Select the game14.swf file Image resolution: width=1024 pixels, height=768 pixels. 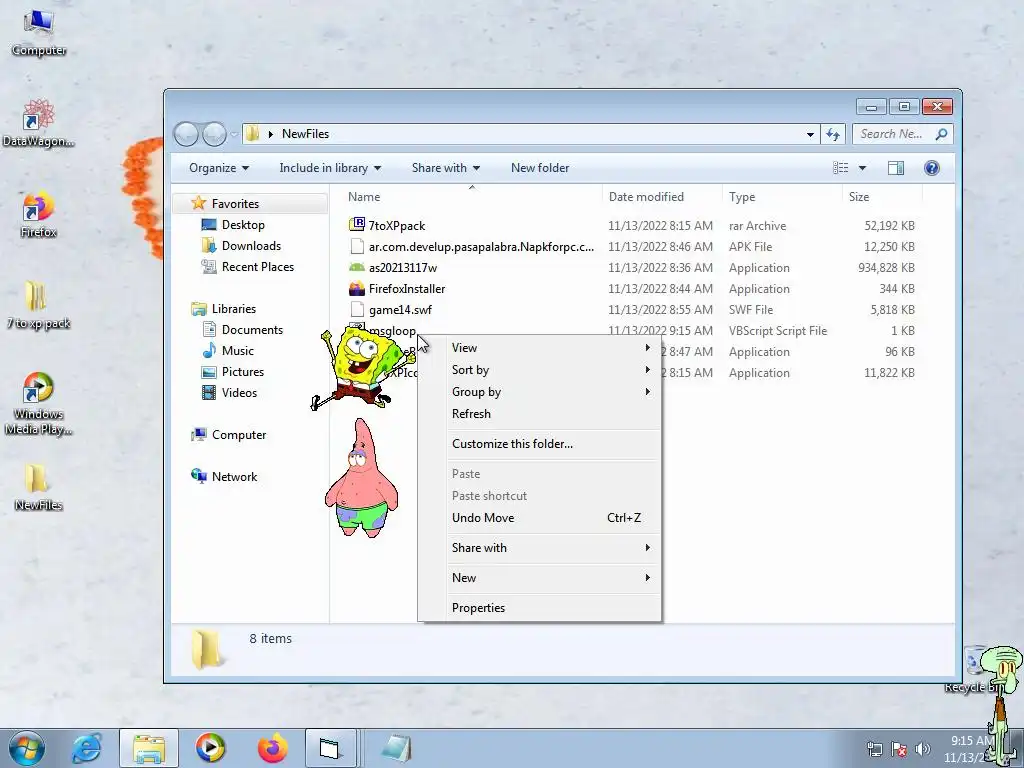click(x=400, y=310)
